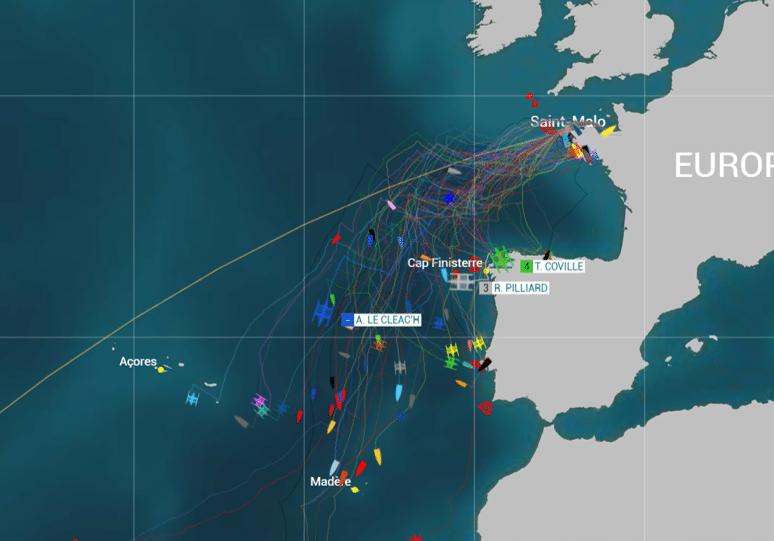Select the grey trimaran next to R. PILLIARD label
The height and width of the screenshot is (541, 774).
point(462,282)
